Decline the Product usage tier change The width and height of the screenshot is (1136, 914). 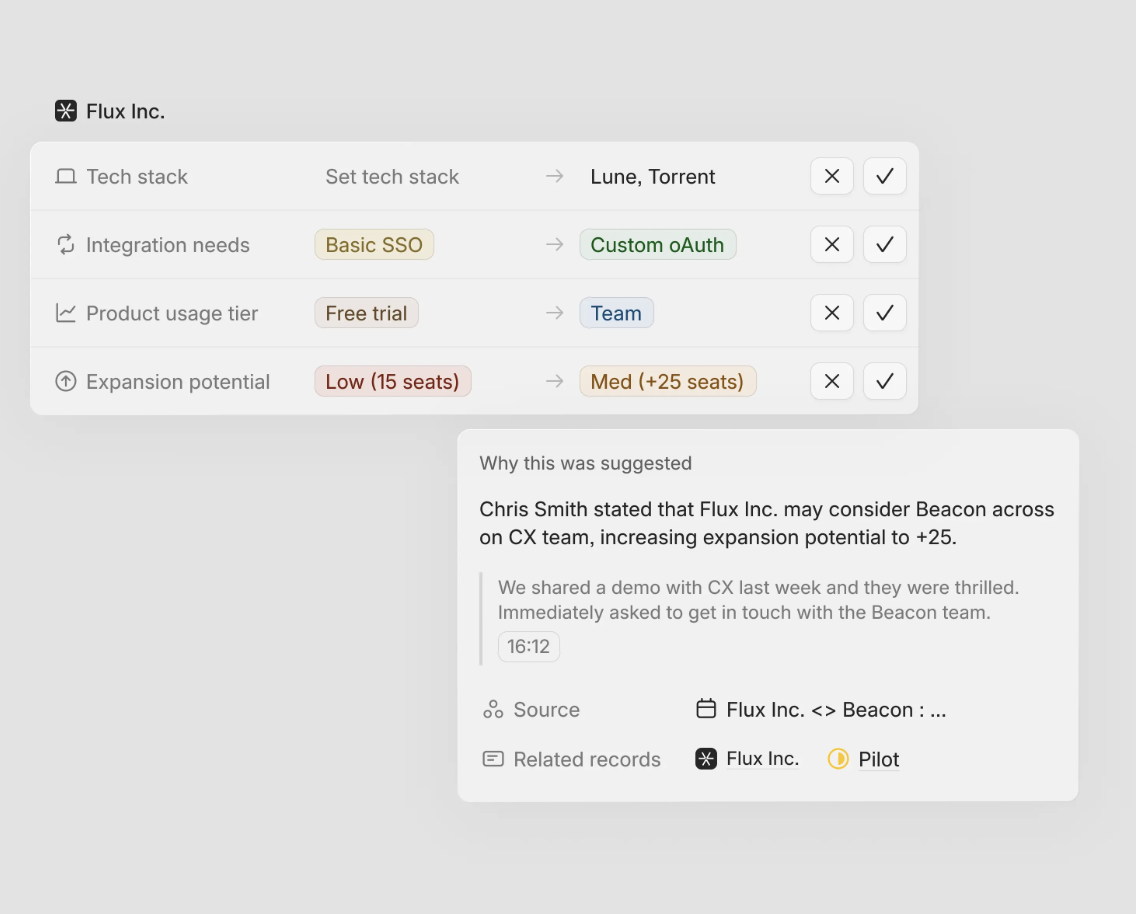coord(832,313)
